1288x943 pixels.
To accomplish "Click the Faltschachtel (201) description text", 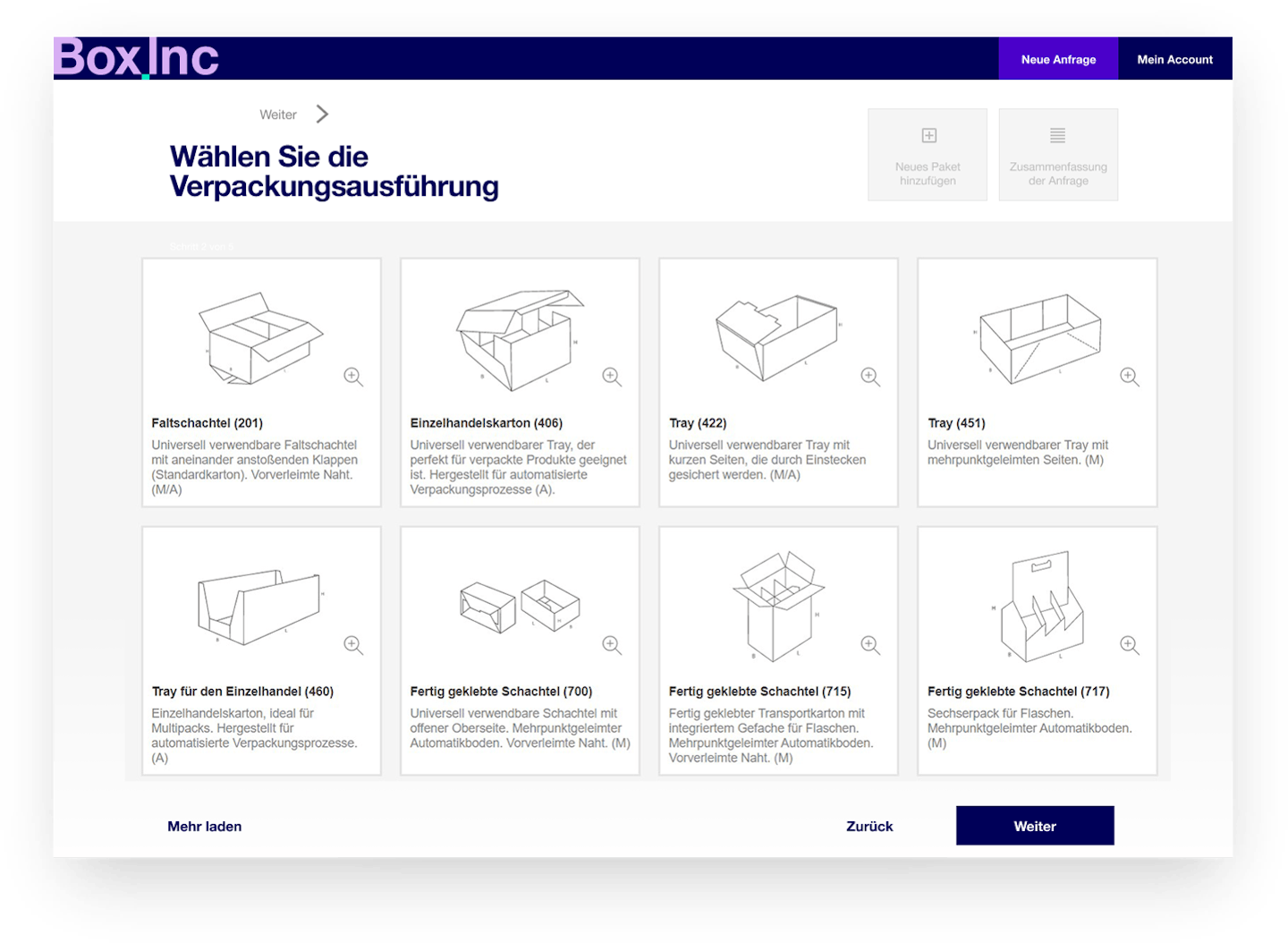I will [x=255, y=467].
